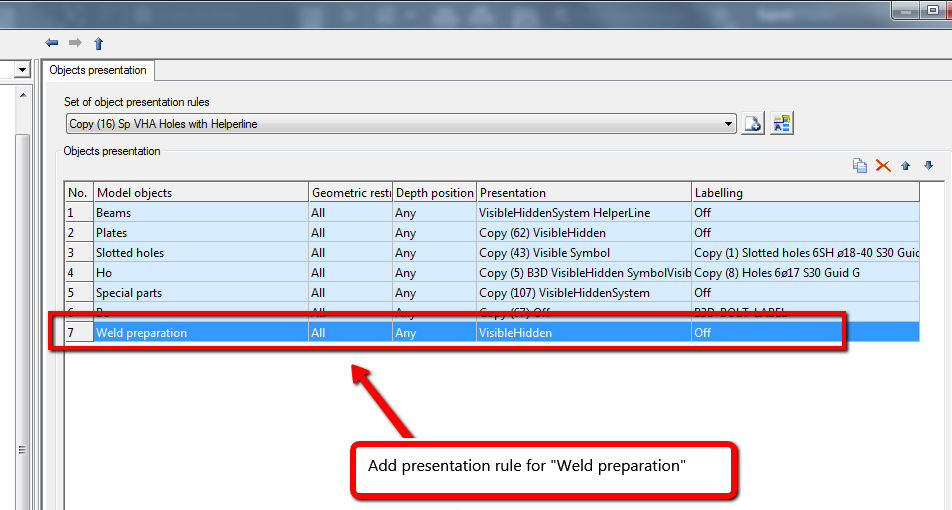
Task: Click Slotted holes 6SH labelling cell
Action: (805, 253)
